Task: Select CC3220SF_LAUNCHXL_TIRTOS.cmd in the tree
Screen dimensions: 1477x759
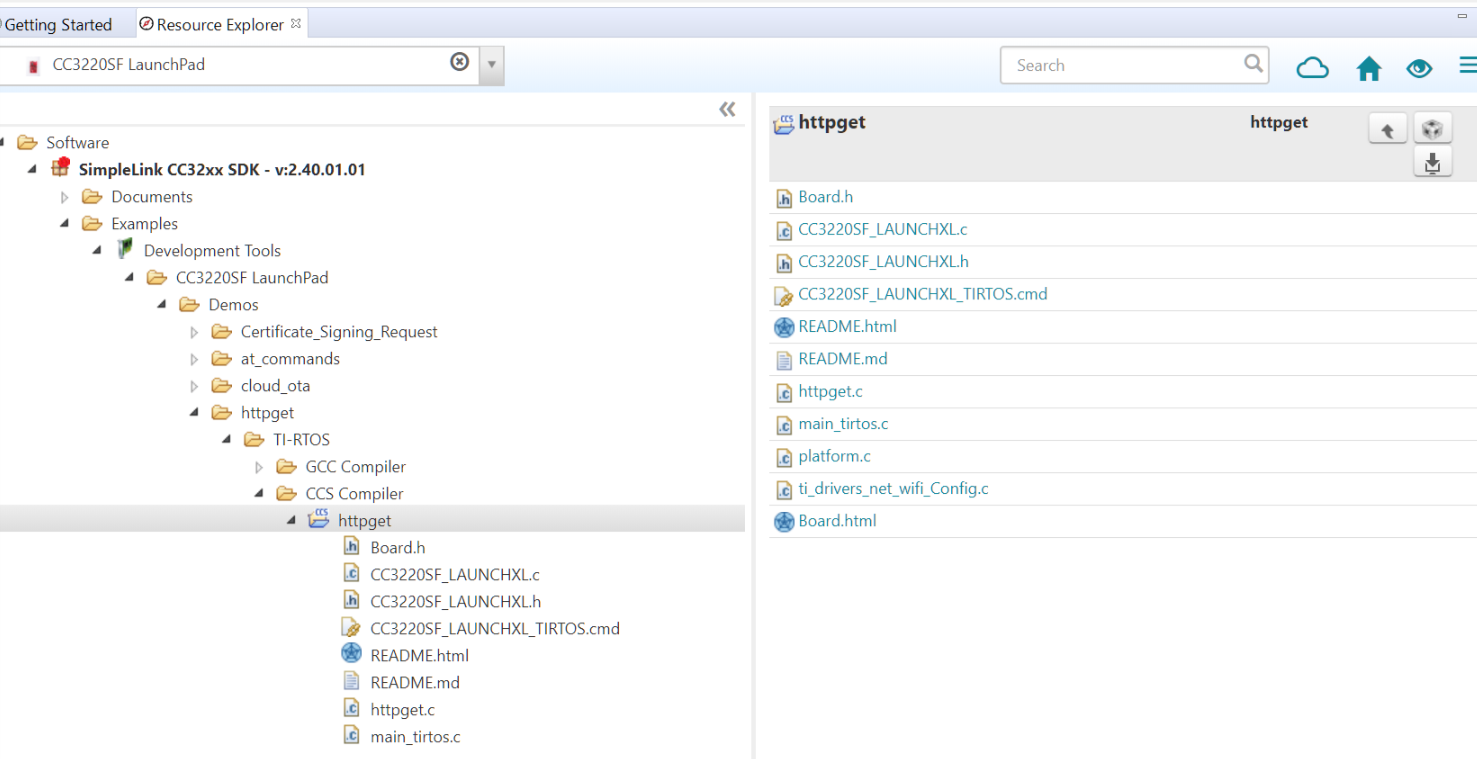Action: [x=495, y=629]
